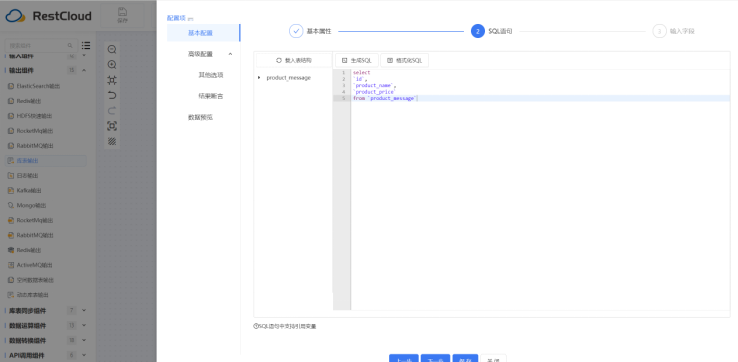Click 载入表结构 reload button
Viewport: 738px width, 362px height.
point(294,61)
